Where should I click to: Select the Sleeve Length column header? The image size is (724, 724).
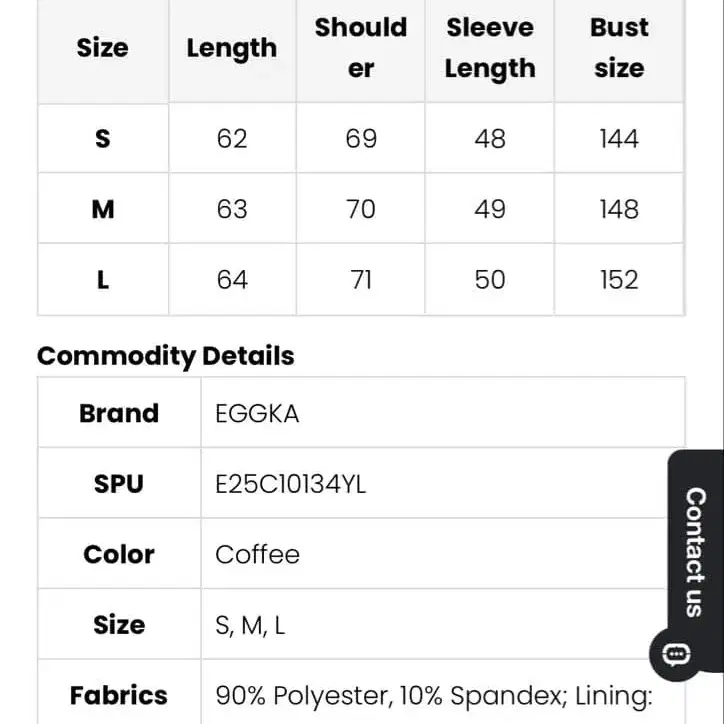click(x=490, y=48)
